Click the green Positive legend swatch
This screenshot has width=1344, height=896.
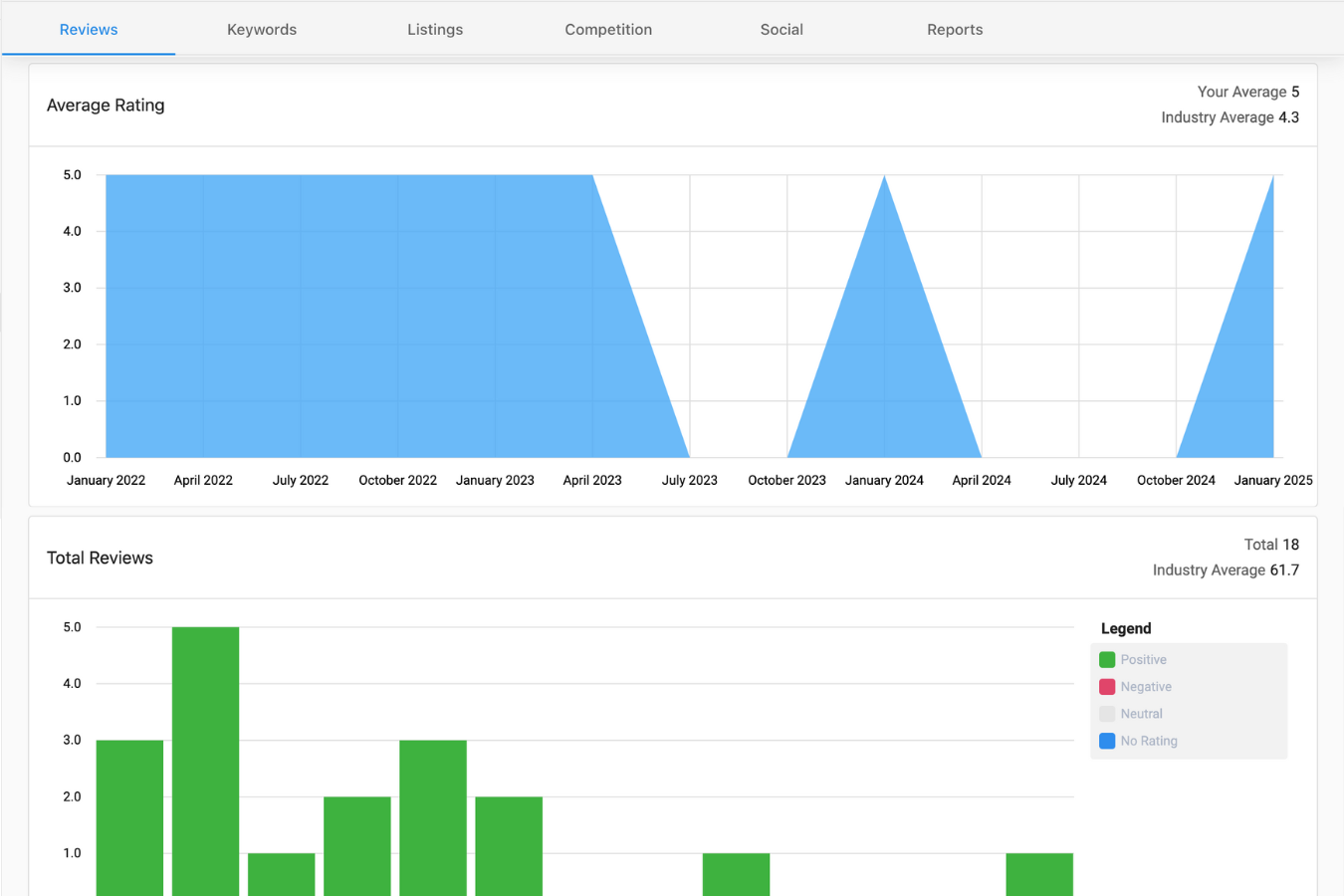1107,660
